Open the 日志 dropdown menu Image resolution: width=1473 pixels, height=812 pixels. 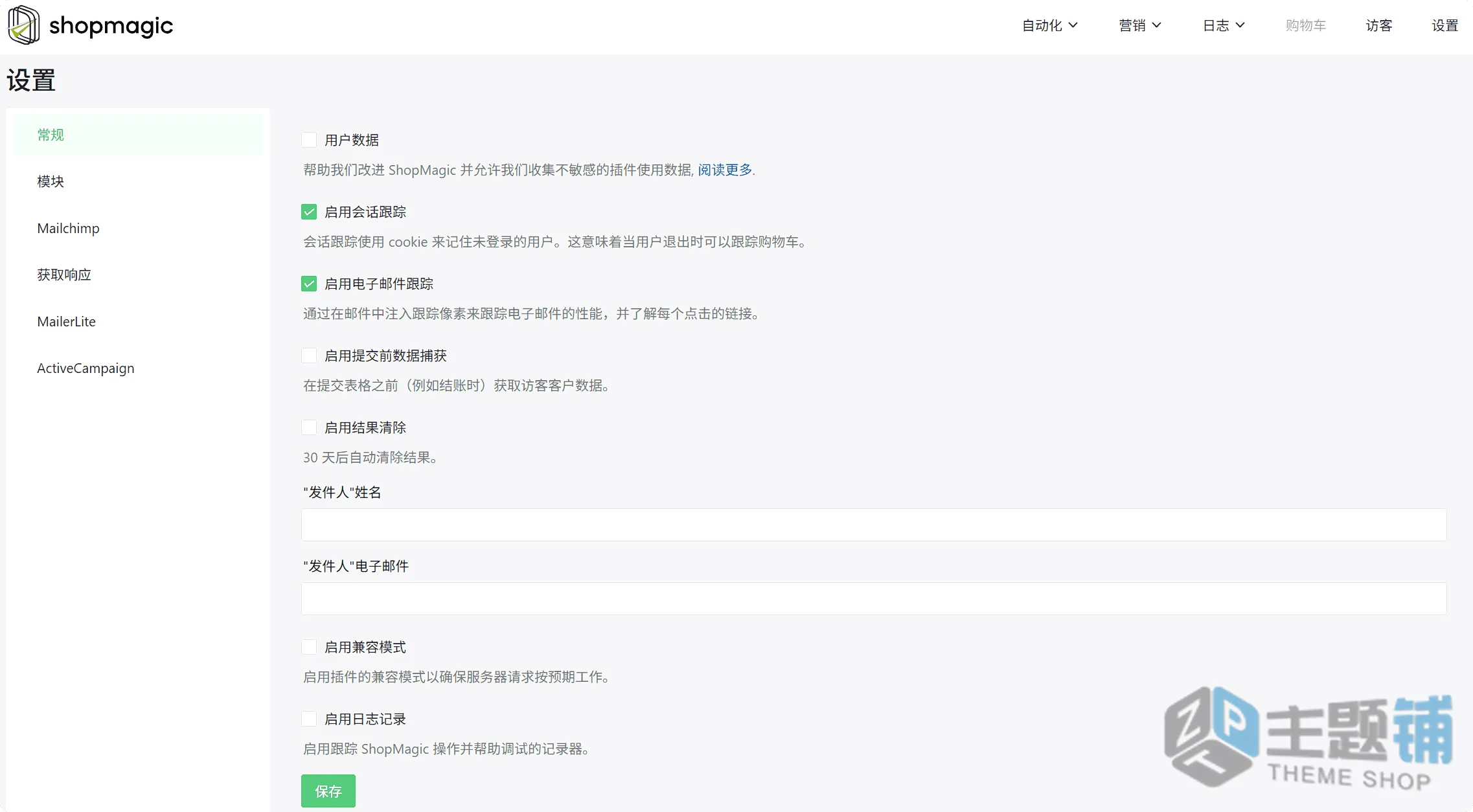coord(1224,25)
